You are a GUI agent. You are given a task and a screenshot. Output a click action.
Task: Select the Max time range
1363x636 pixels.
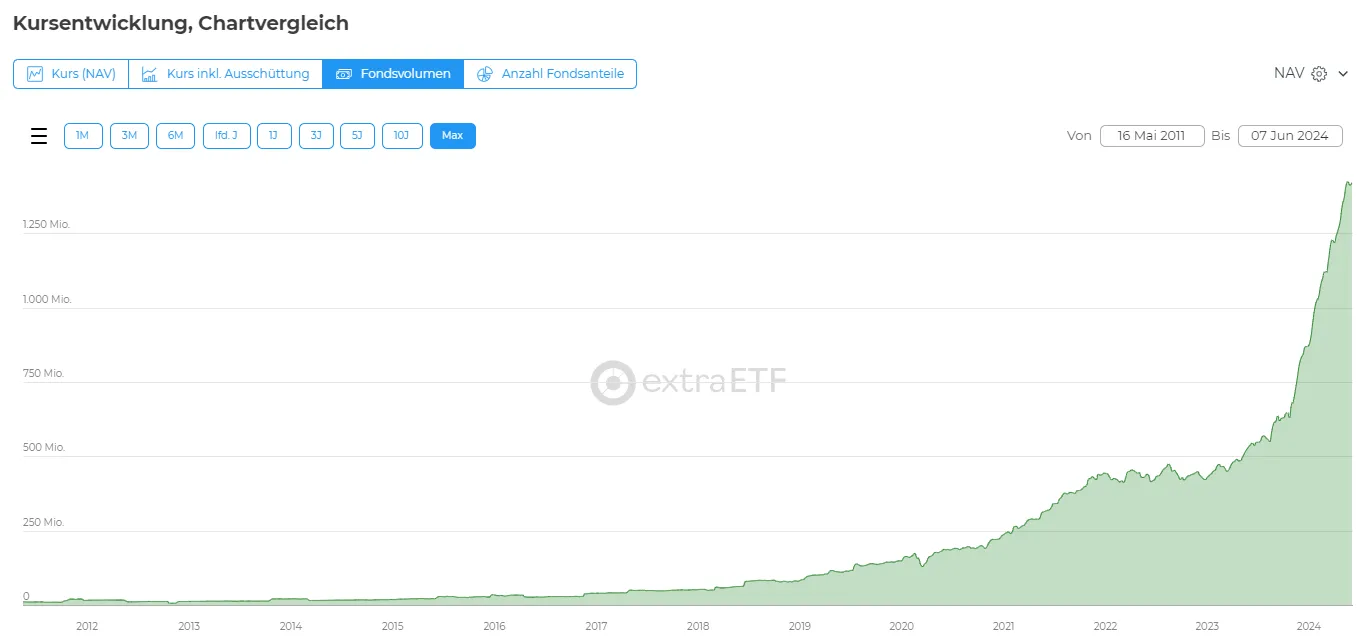[453, 136]
